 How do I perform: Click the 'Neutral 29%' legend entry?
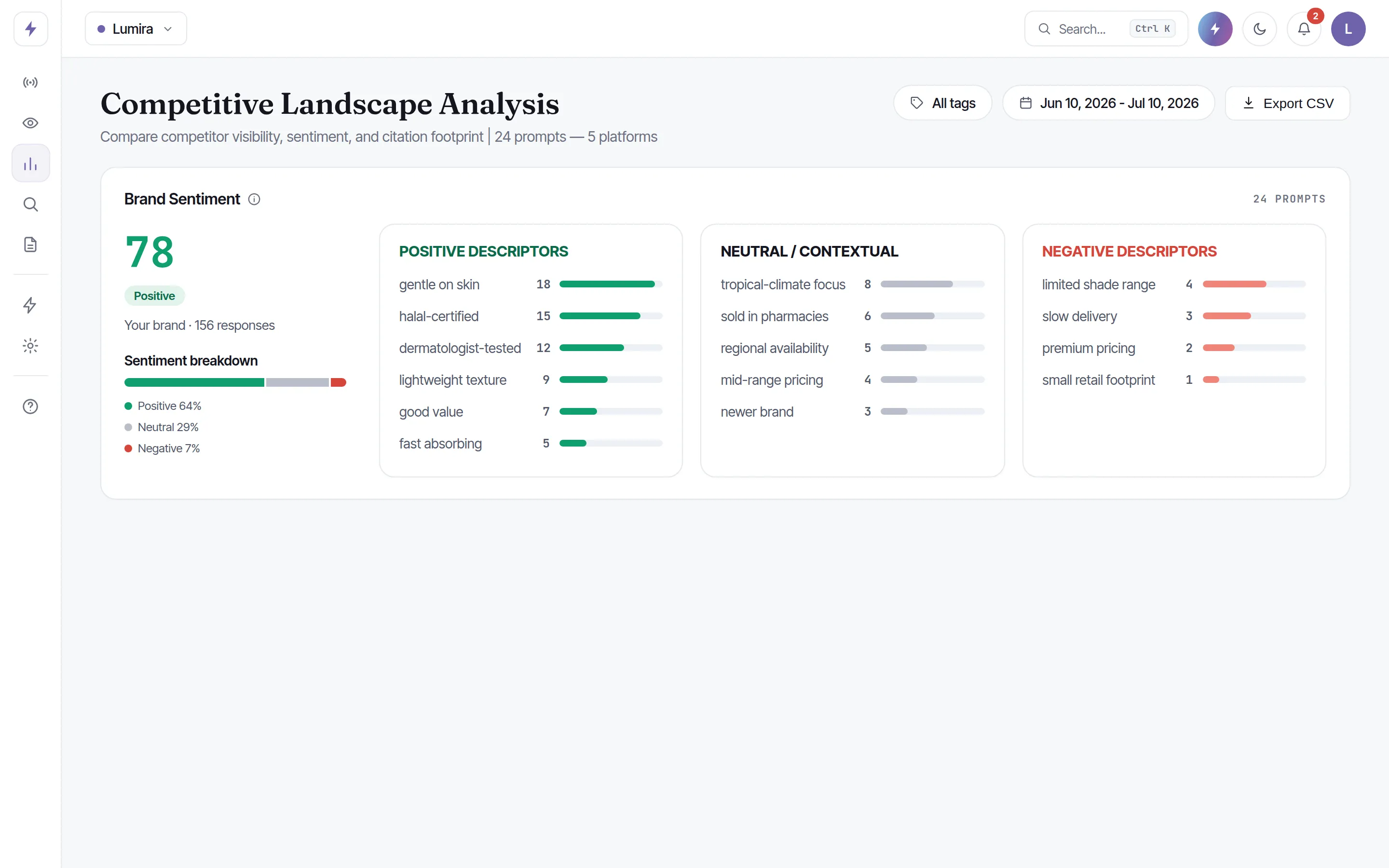(x=161, y=427)
